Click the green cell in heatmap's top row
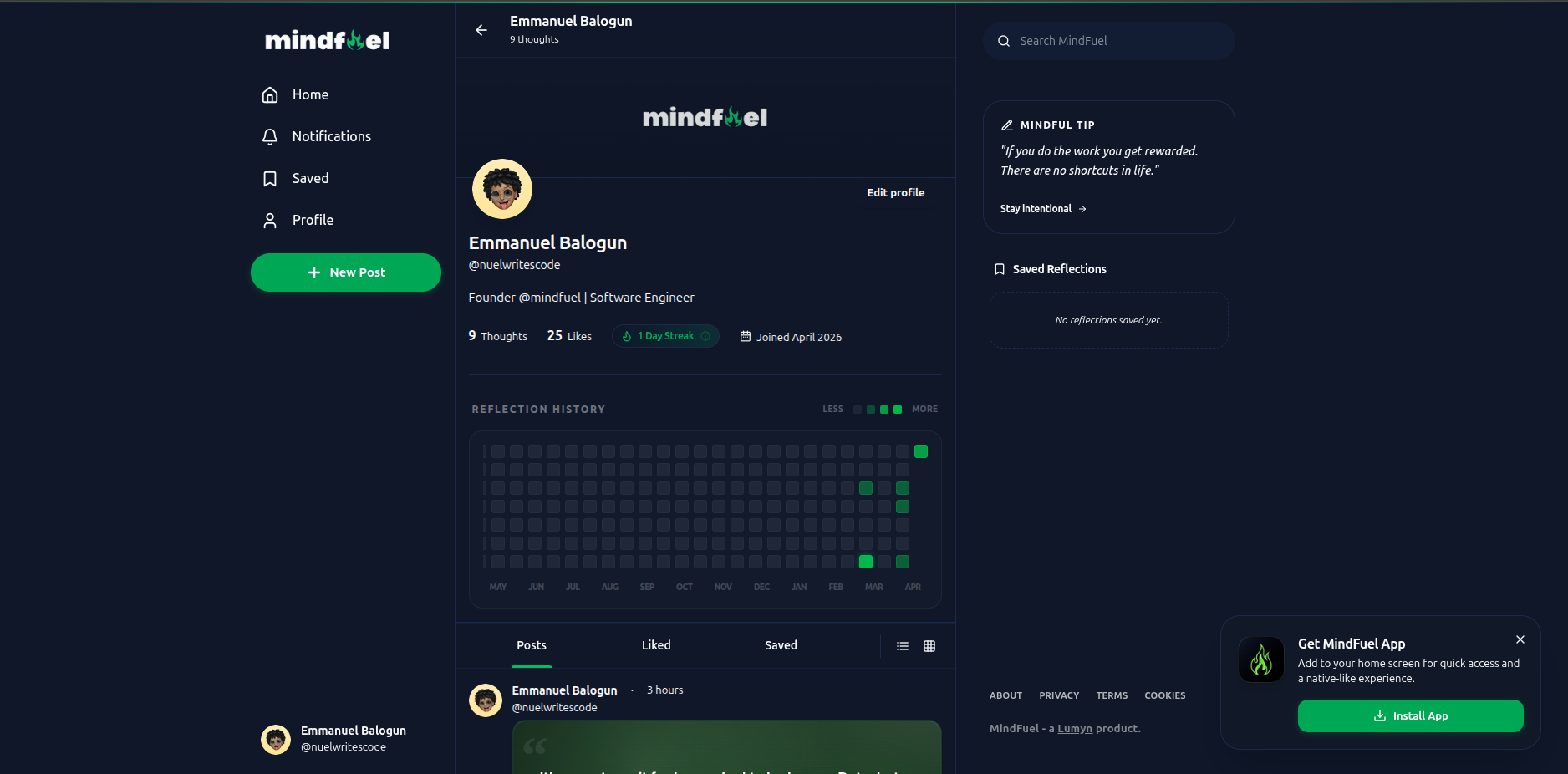This screenshot has height=774, width=1568. 921,451
